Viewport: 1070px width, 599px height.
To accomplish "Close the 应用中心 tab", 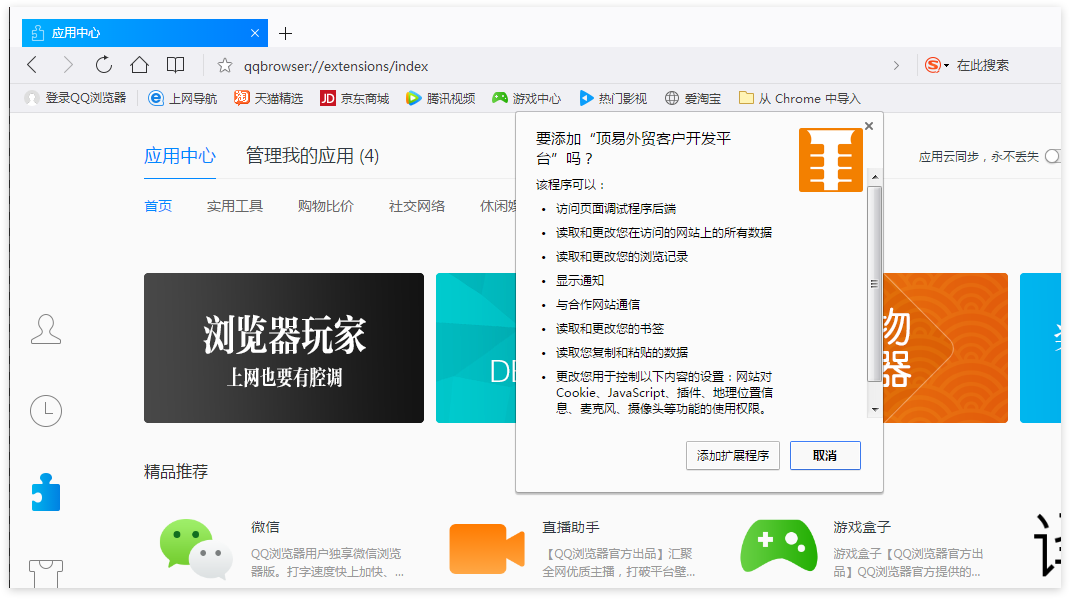I will point(255,33).
